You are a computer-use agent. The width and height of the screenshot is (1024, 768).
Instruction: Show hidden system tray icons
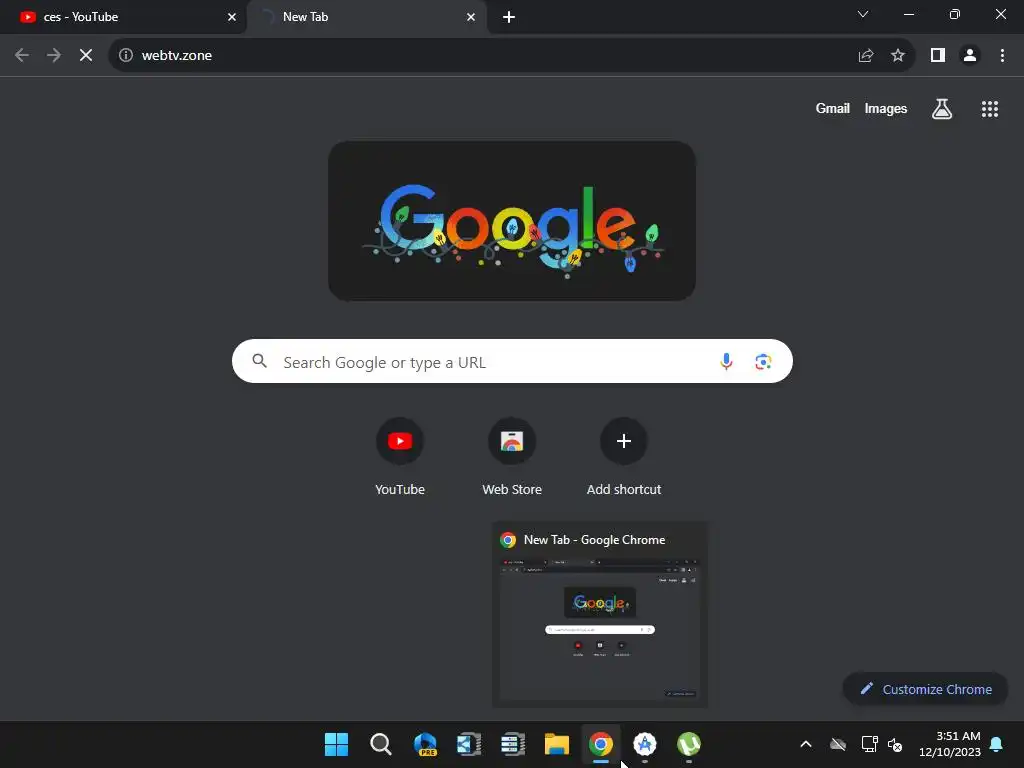(x=806, y=744)
